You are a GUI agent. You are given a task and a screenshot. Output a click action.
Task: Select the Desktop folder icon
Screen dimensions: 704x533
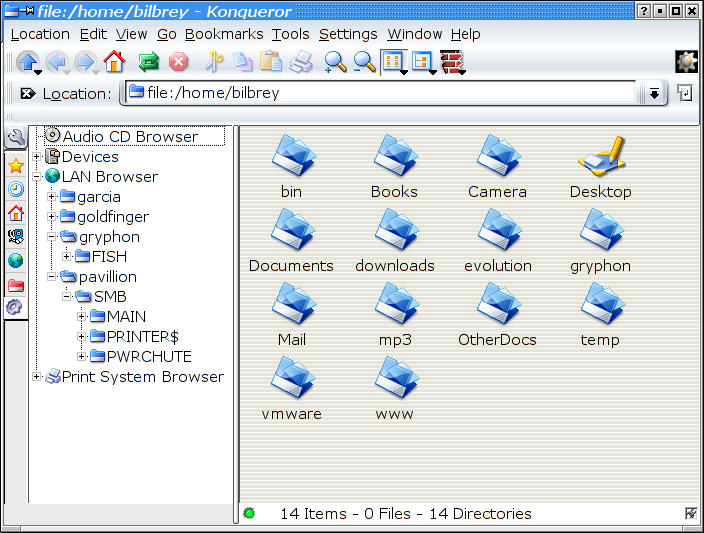(600, 167)
